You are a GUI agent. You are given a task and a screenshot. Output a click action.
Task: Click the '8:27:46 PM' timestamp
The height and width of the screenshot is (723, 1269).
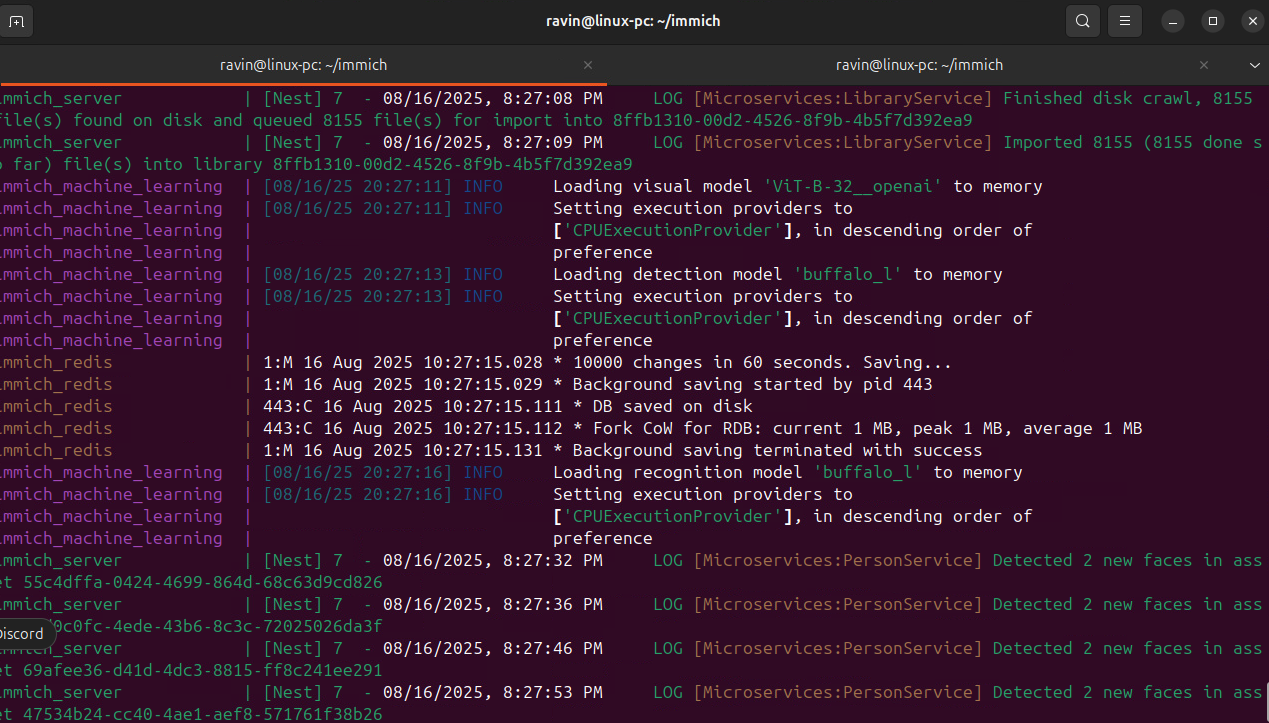[x=553, y=648]
